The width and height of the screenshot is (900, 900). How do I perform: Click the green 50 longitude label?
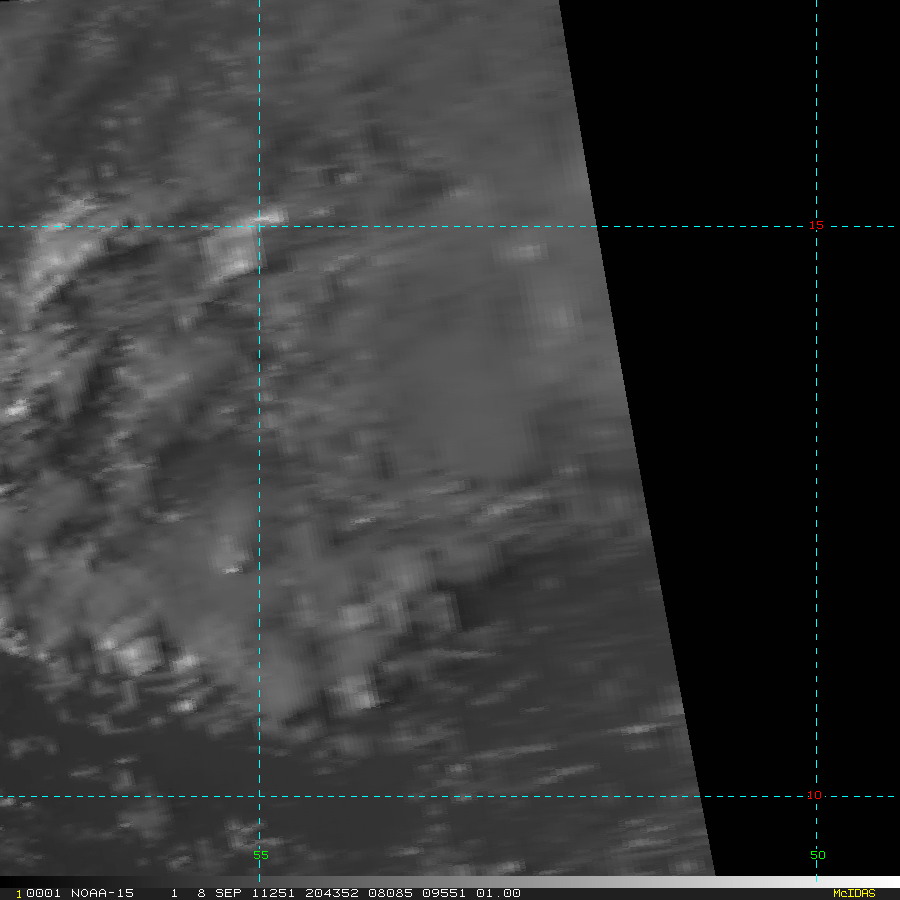818,855
